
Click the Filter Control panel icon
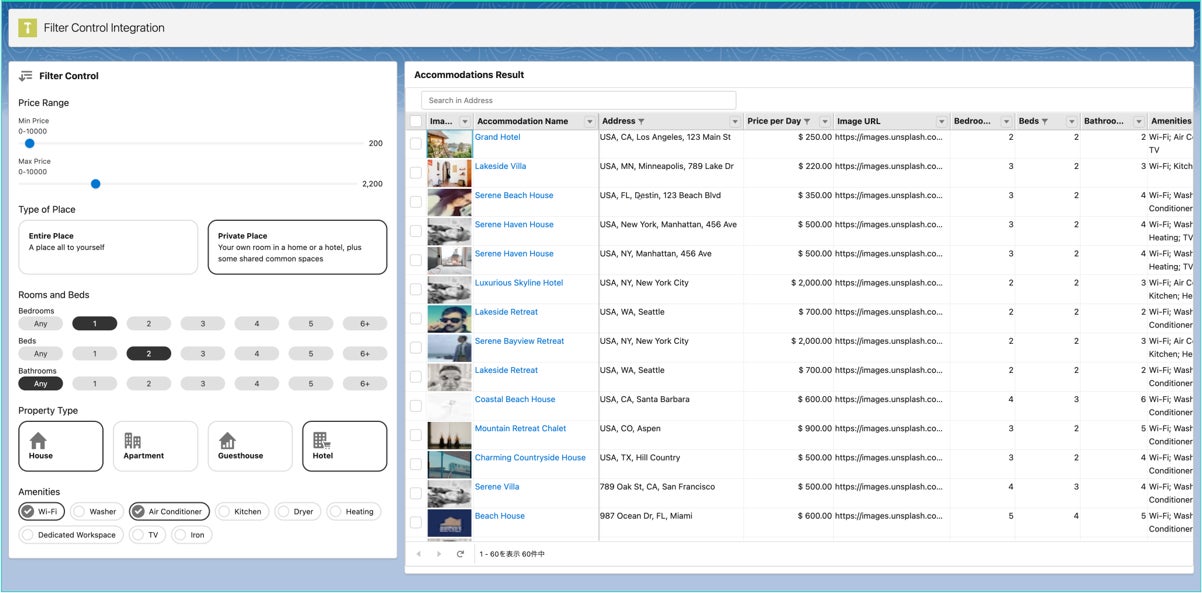coord(26,76)
